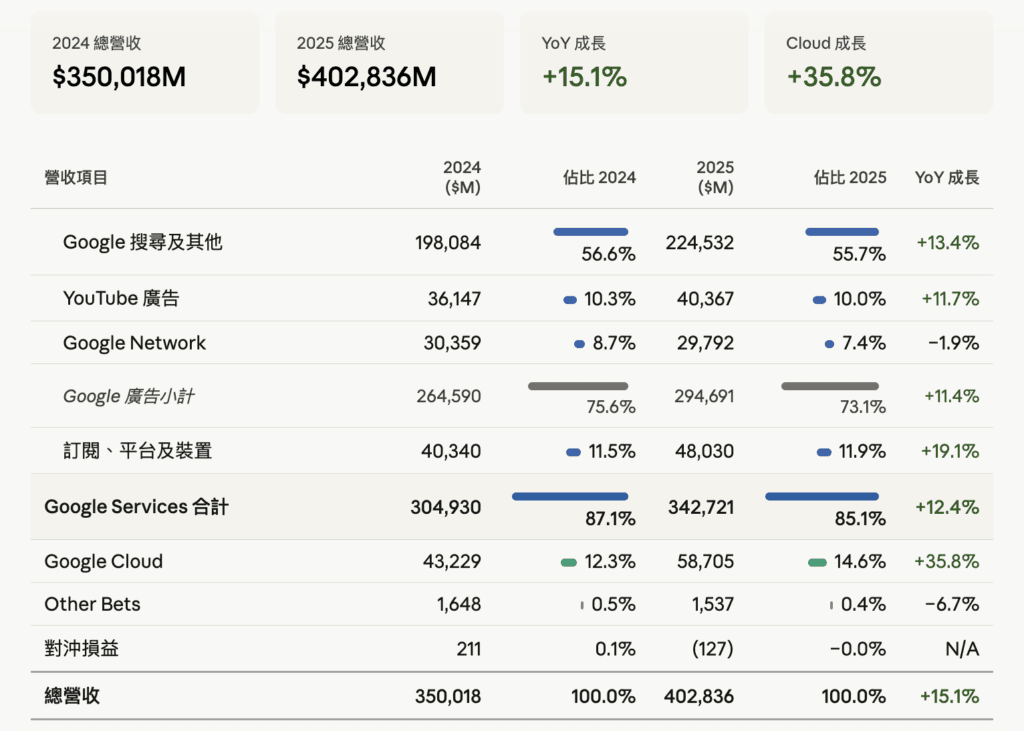Click the +19.1% growth value
1024x731 pixels.
(x=950, y=451)
